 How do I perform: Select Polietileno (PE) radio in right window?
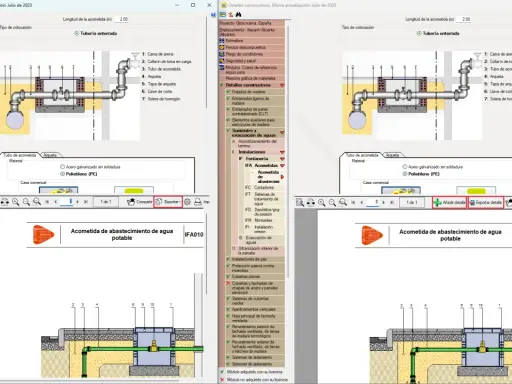point(405,174)
